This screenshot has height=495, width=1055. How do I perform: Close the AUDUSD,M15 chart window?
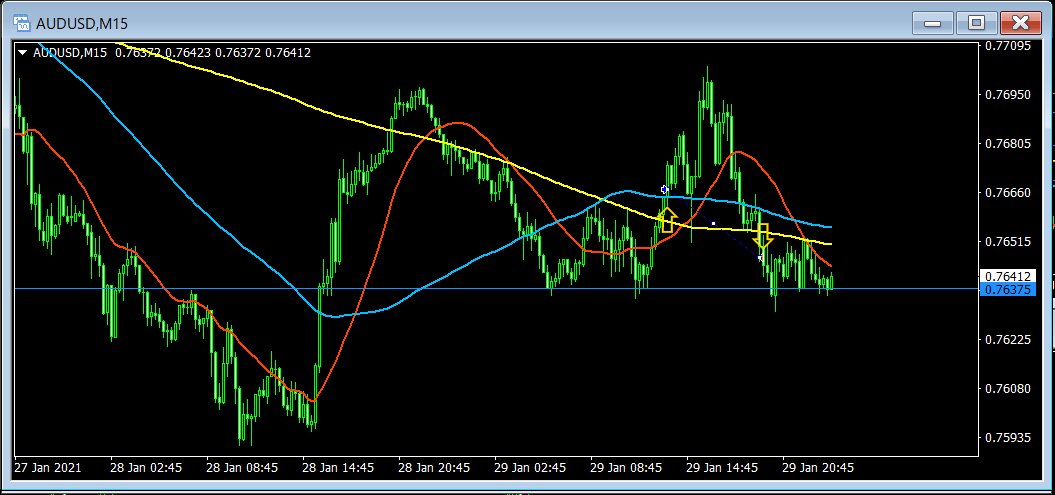[1021, 24]
